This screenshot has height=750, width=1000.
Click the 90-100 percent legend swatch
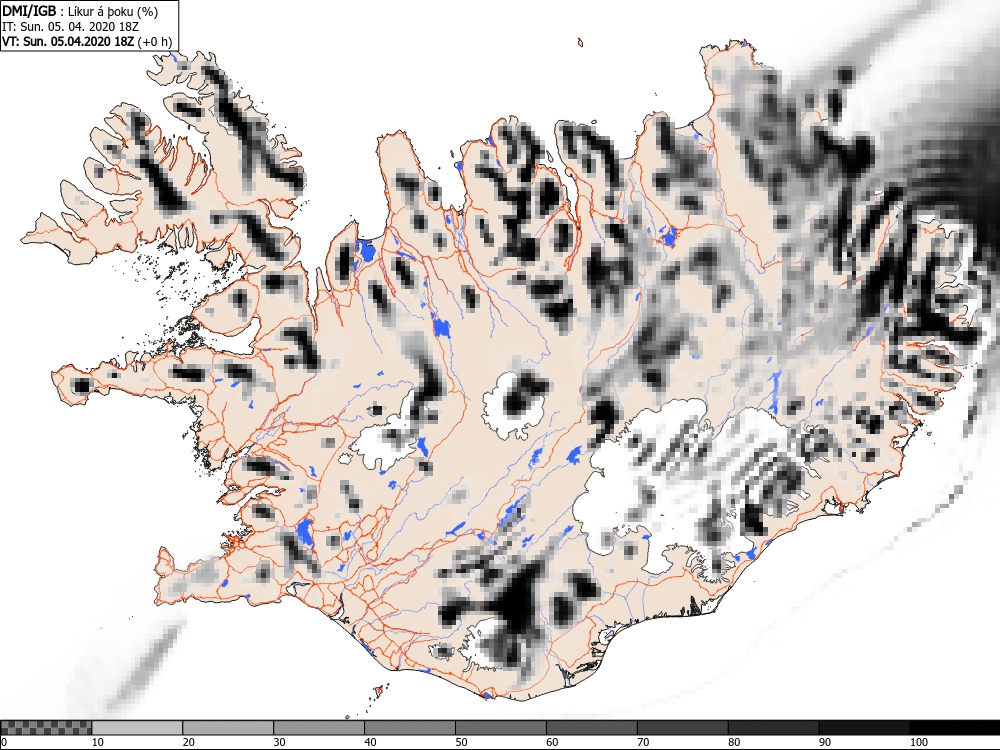point(864,728)
